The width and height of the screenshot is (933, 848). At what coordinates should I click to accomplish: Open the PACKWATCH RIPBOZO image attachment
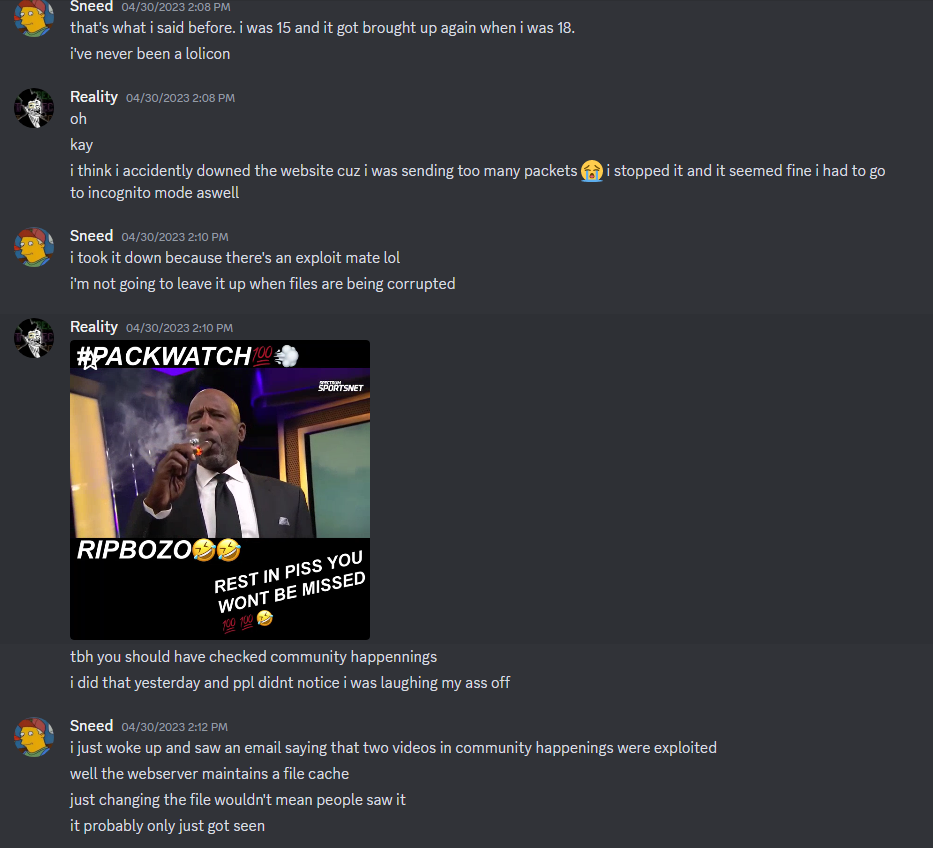[220, 490]
